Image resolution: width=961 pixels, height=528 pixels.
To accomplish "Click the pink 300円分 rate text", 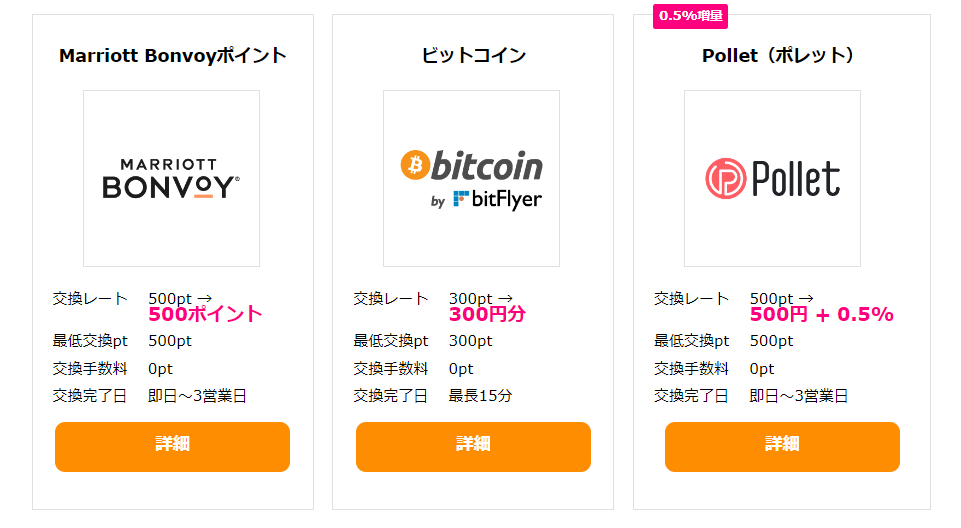I will point(487,314).
